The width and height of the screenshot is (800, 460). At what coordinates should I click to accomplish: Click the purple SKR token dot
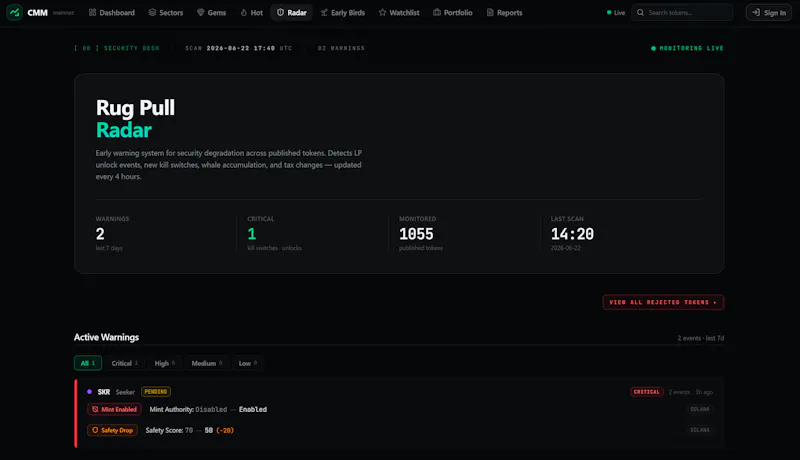pyautogui.click(x=89, y=392)
